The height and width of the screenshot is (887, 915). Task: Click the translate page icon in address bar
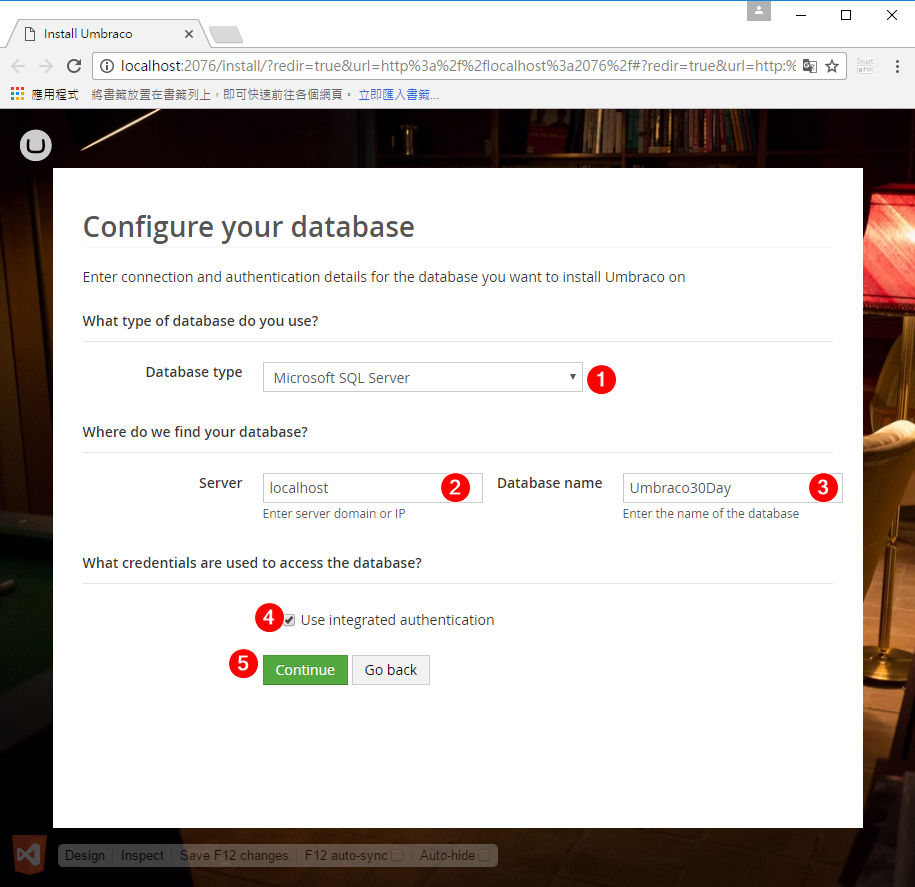[809, 66]
